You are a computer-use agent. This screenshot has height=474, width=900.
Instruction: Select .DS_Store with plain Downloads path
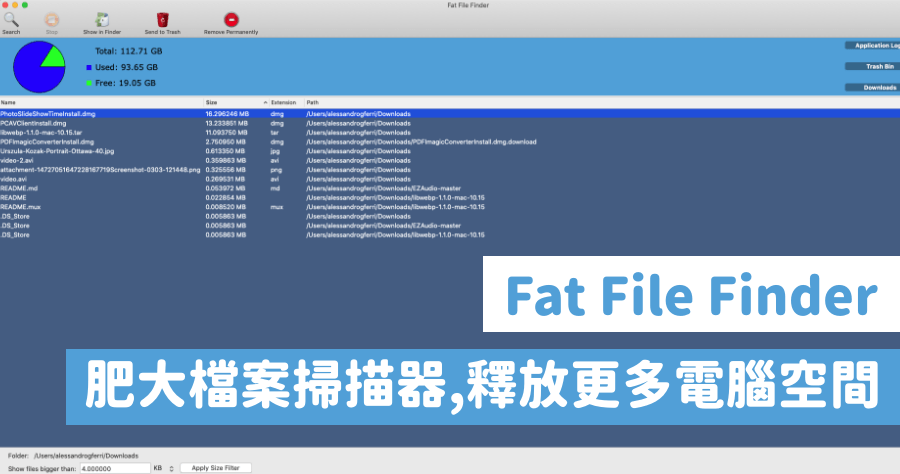coord(15,216)
